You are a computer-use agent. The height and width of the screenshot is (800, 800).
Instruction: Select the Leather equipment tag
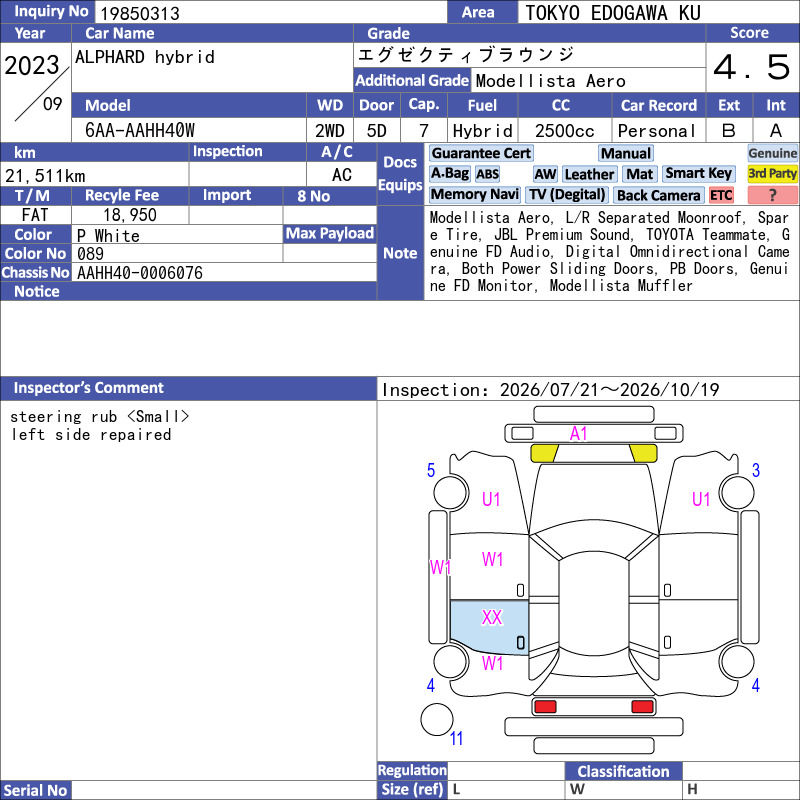click(x=589, y=174)
